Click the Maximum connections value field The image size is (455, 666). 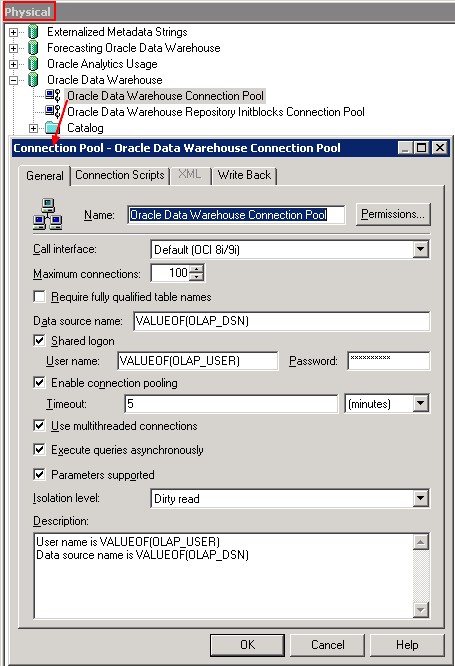pos(171,273)
